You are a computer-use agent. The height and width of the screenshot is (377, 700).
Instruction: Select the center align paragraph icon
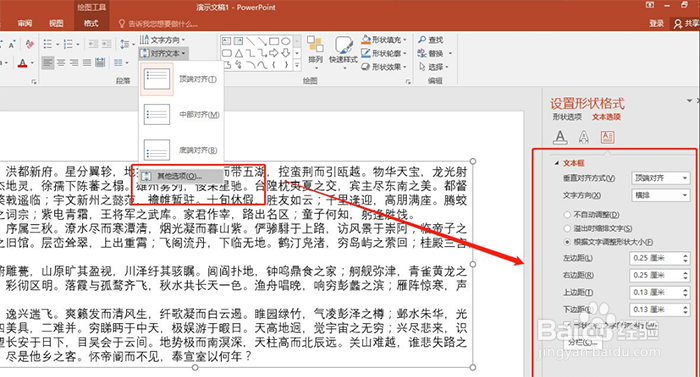[x=61, y=63]
